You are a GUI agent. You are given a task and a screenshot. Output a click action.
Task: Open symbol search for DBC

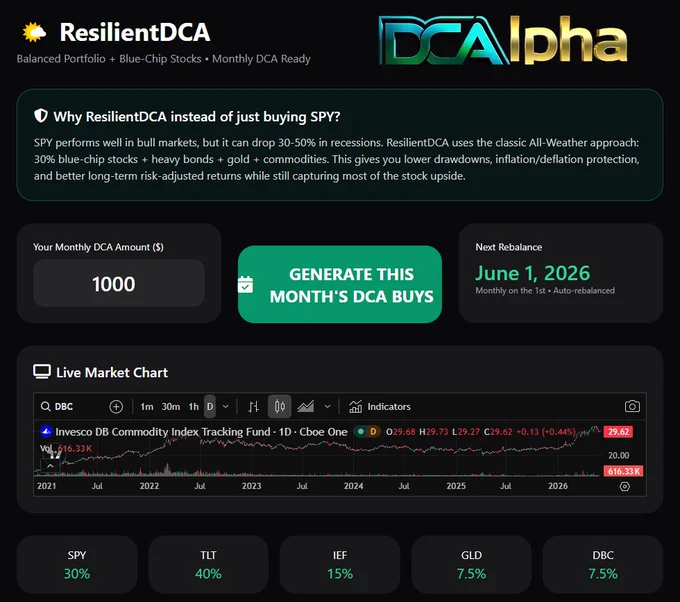pyautogui.click(x=57, y=406)
